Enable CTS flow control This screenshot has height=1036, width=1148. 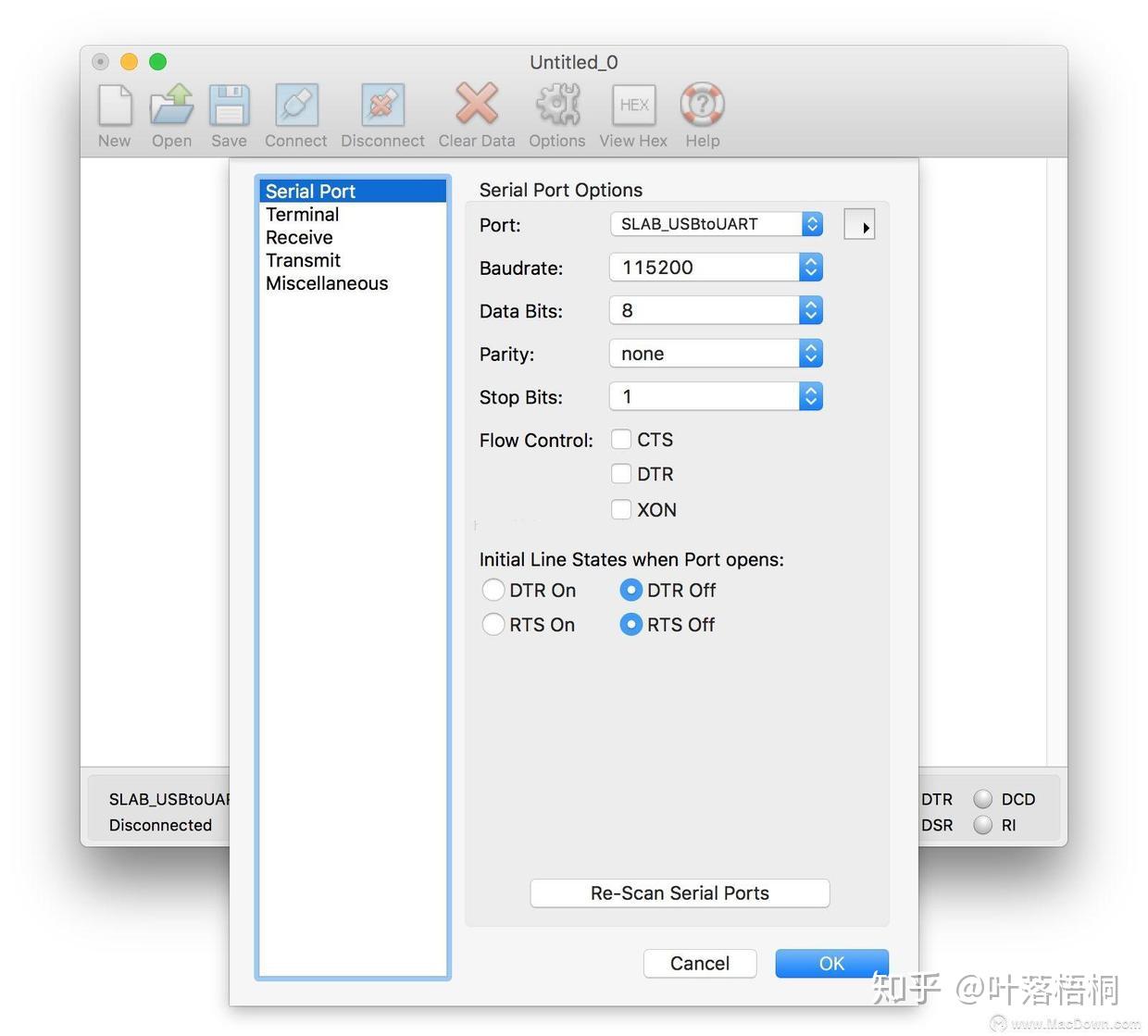(621, 439)
